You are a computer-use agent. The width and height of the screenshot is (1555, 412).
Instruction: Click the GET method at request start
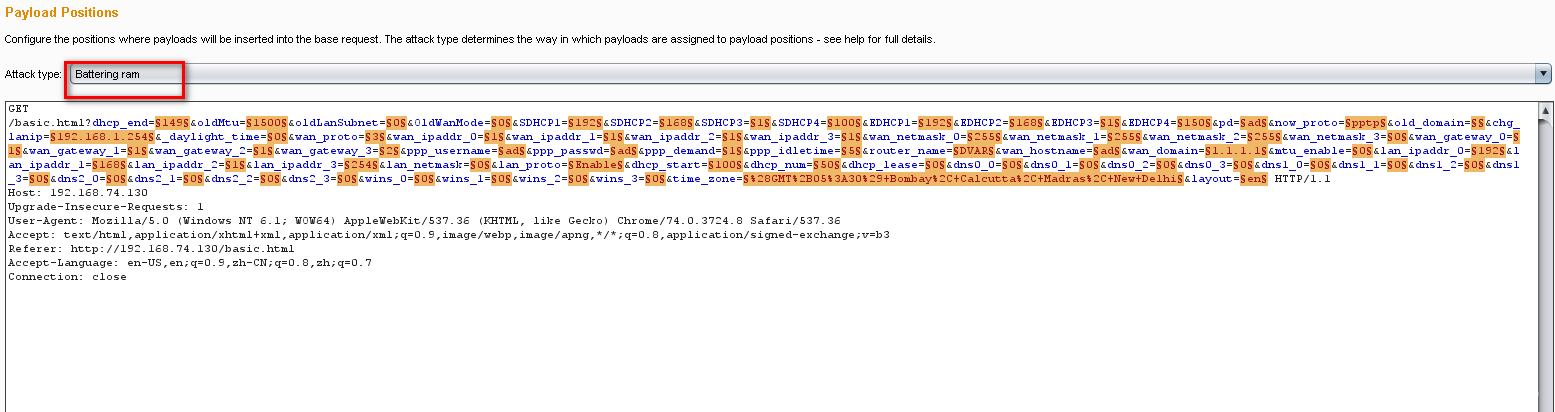point(17,107)
